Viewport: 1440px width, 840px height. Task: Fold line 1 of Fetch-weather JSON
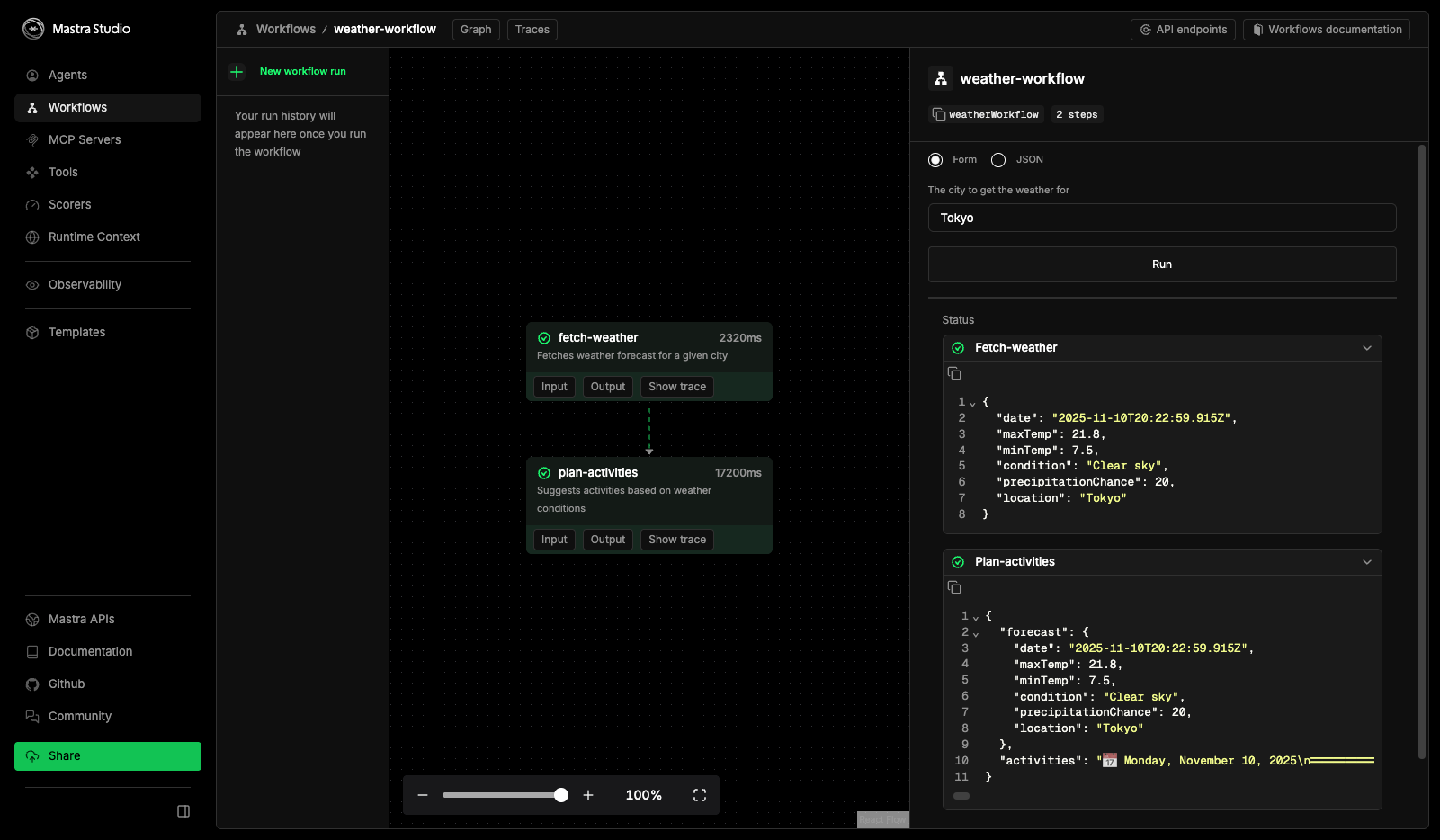tap(972, 403)
